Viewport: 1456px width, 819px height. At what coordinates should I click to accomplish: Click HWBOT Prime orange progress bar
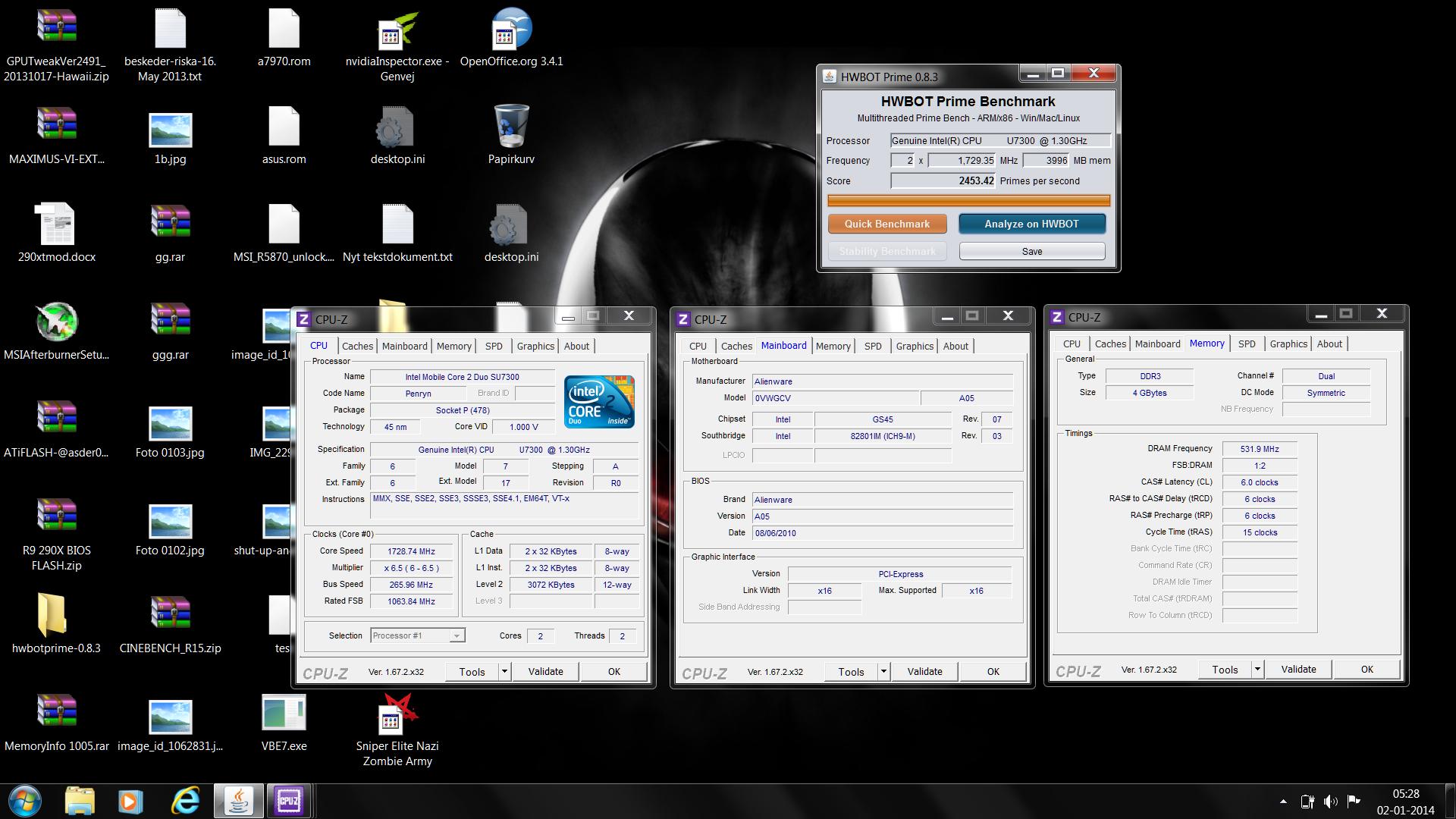pos(968,201)
